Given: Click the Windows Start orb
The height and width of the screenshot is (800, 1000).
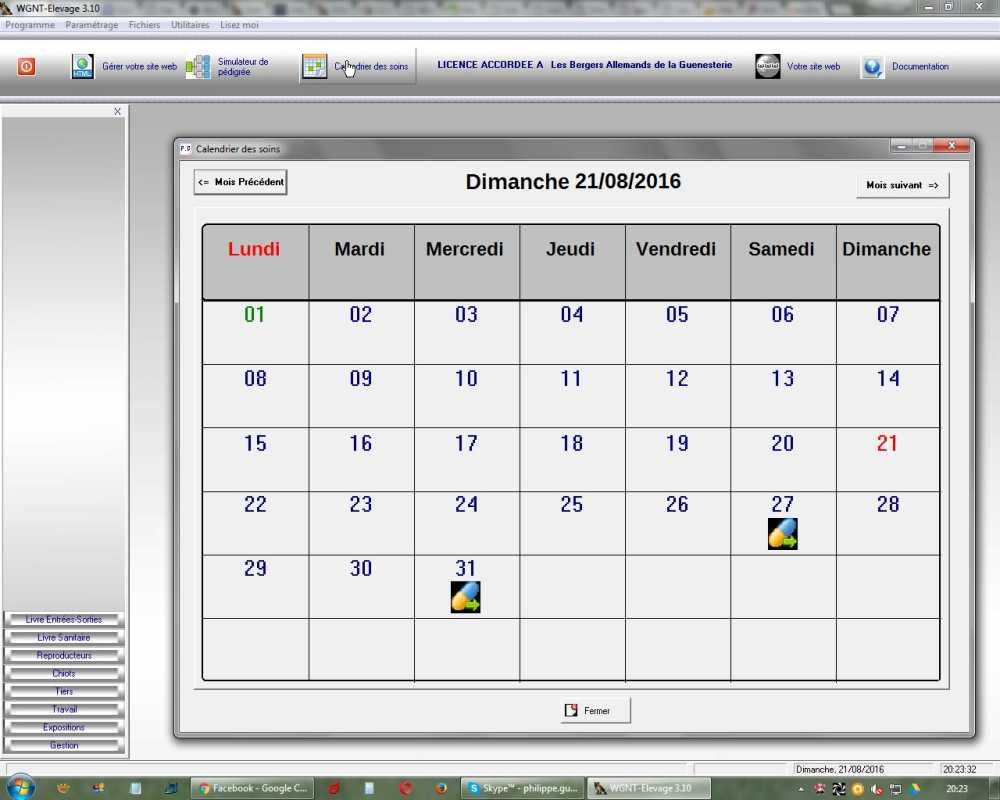Looking at the screenshot, I should tap(20, 787).
